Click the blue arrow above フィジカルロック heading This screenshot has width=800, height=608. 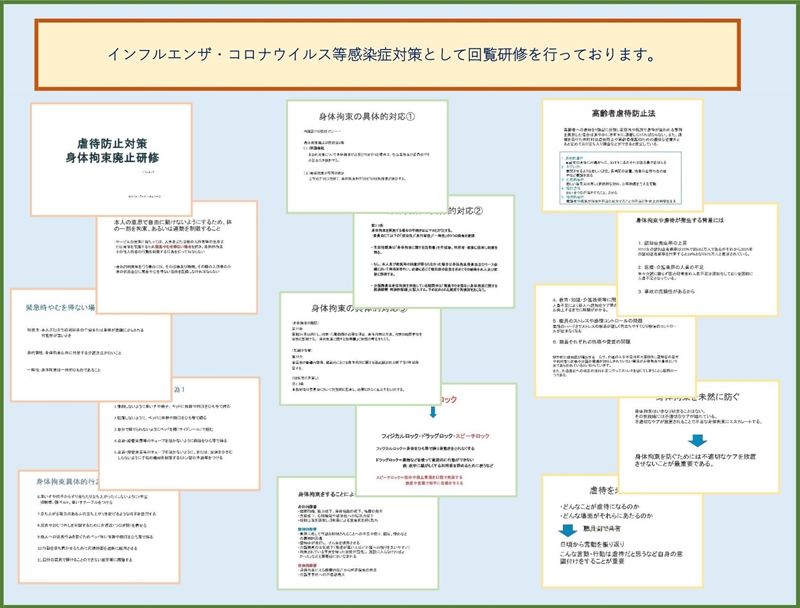click(x=433, y=412)
